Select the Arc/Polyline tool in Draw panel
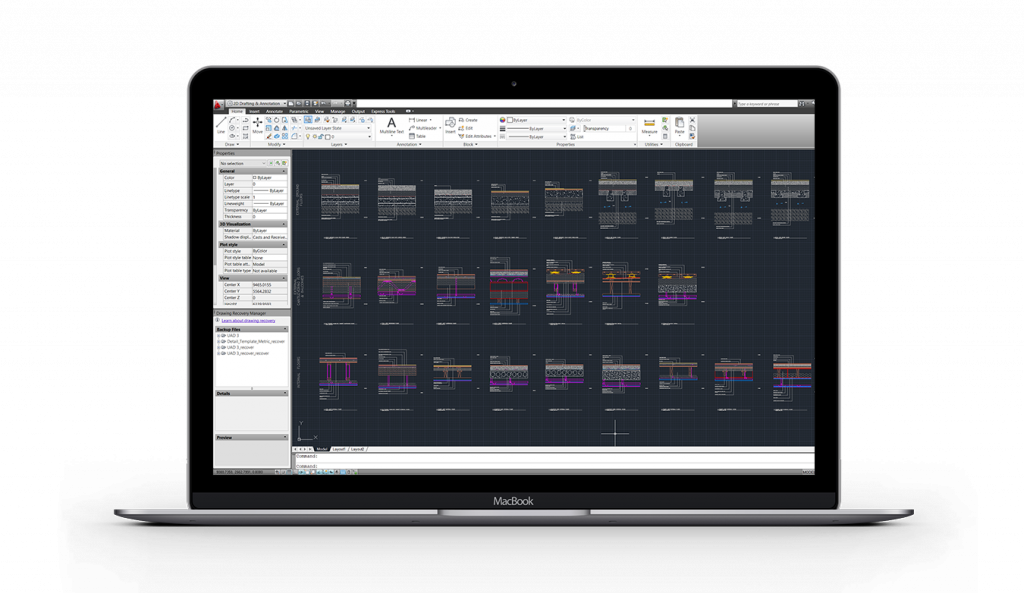 pos(232,120)
